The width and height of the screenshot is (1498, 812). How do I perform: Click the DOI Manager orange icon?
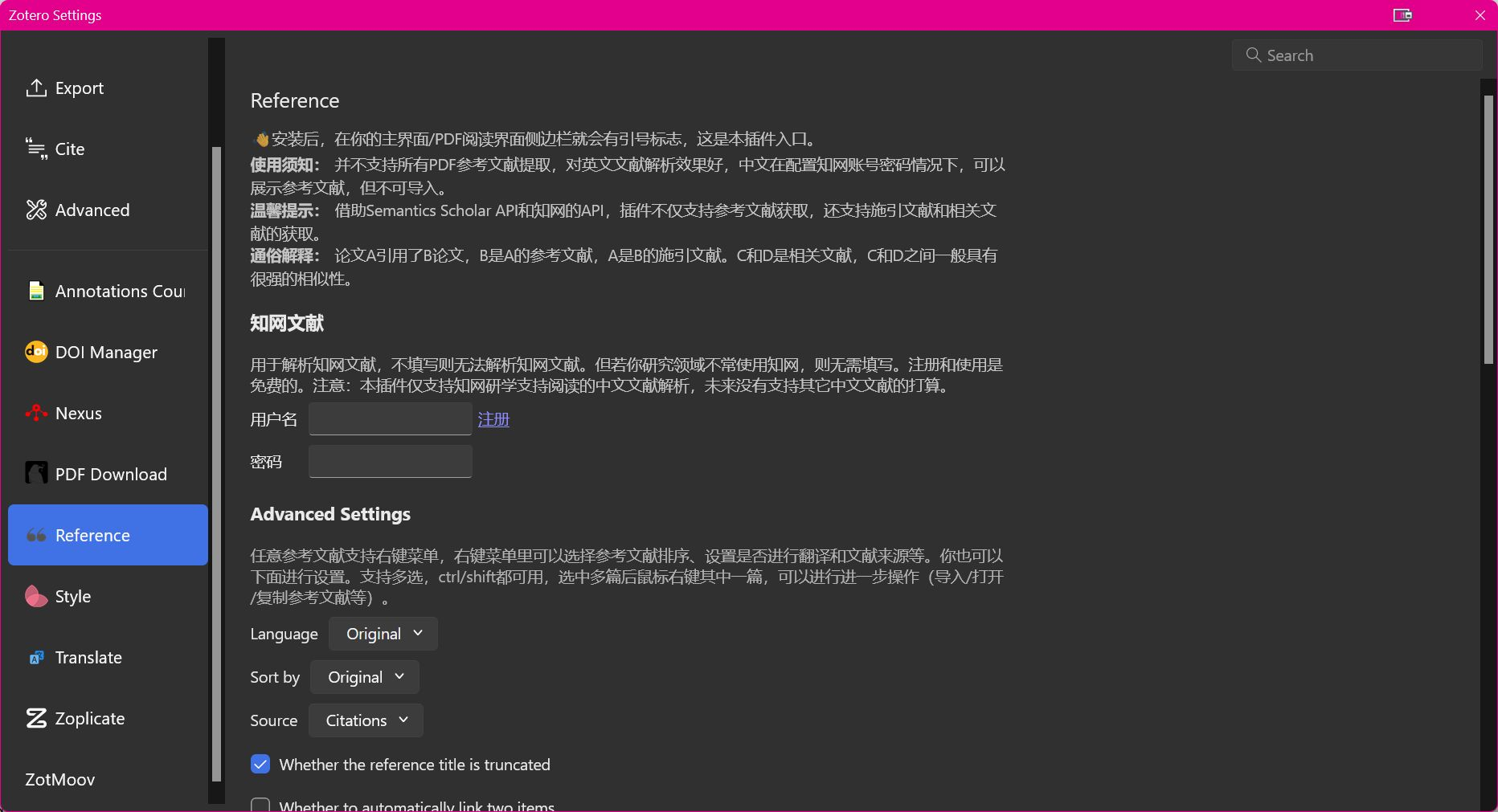coord(36,352)
